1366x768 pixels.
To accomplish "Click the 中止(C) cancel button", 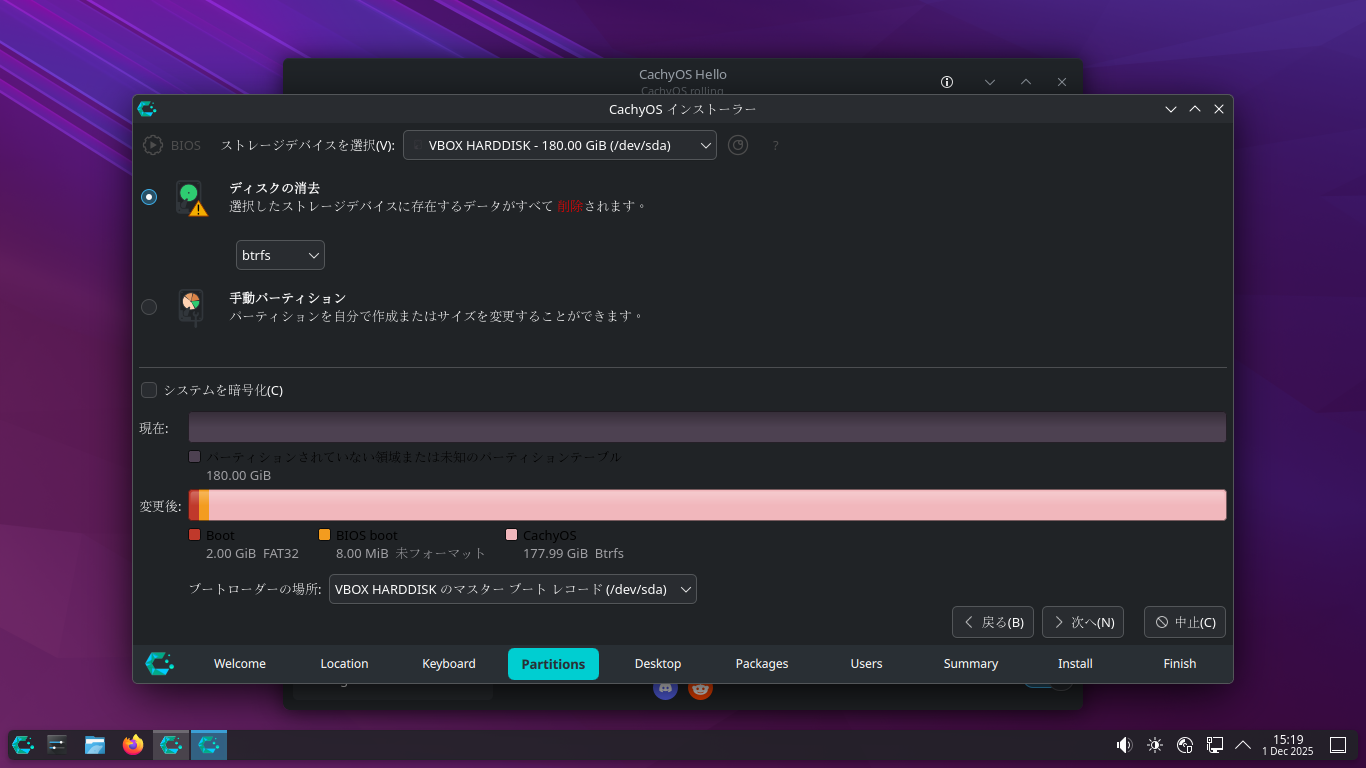I will [x=1185, y=622].
